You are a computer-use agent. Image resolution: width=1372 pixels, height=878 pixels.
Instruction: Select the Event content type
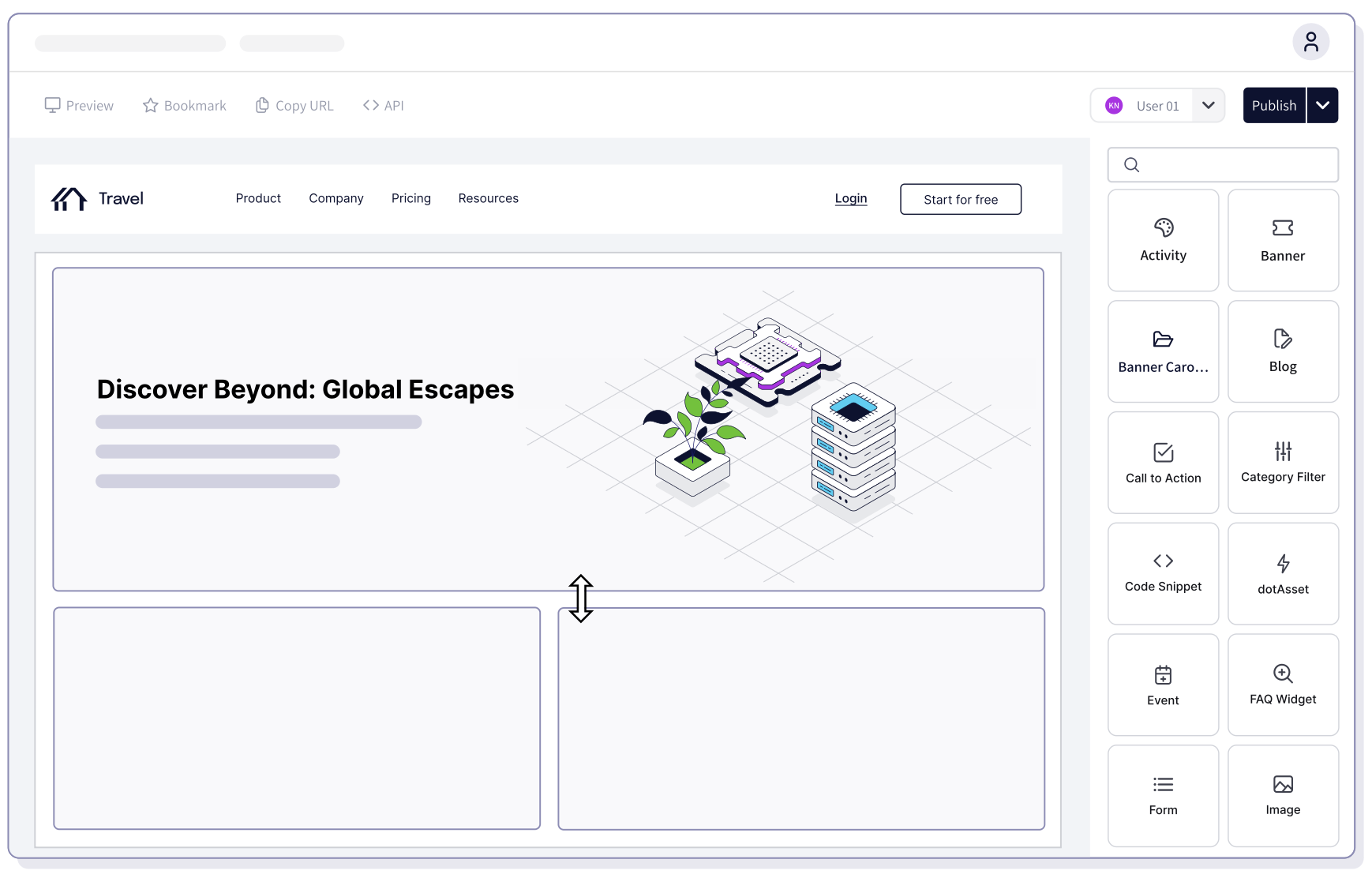point(1163,685)
